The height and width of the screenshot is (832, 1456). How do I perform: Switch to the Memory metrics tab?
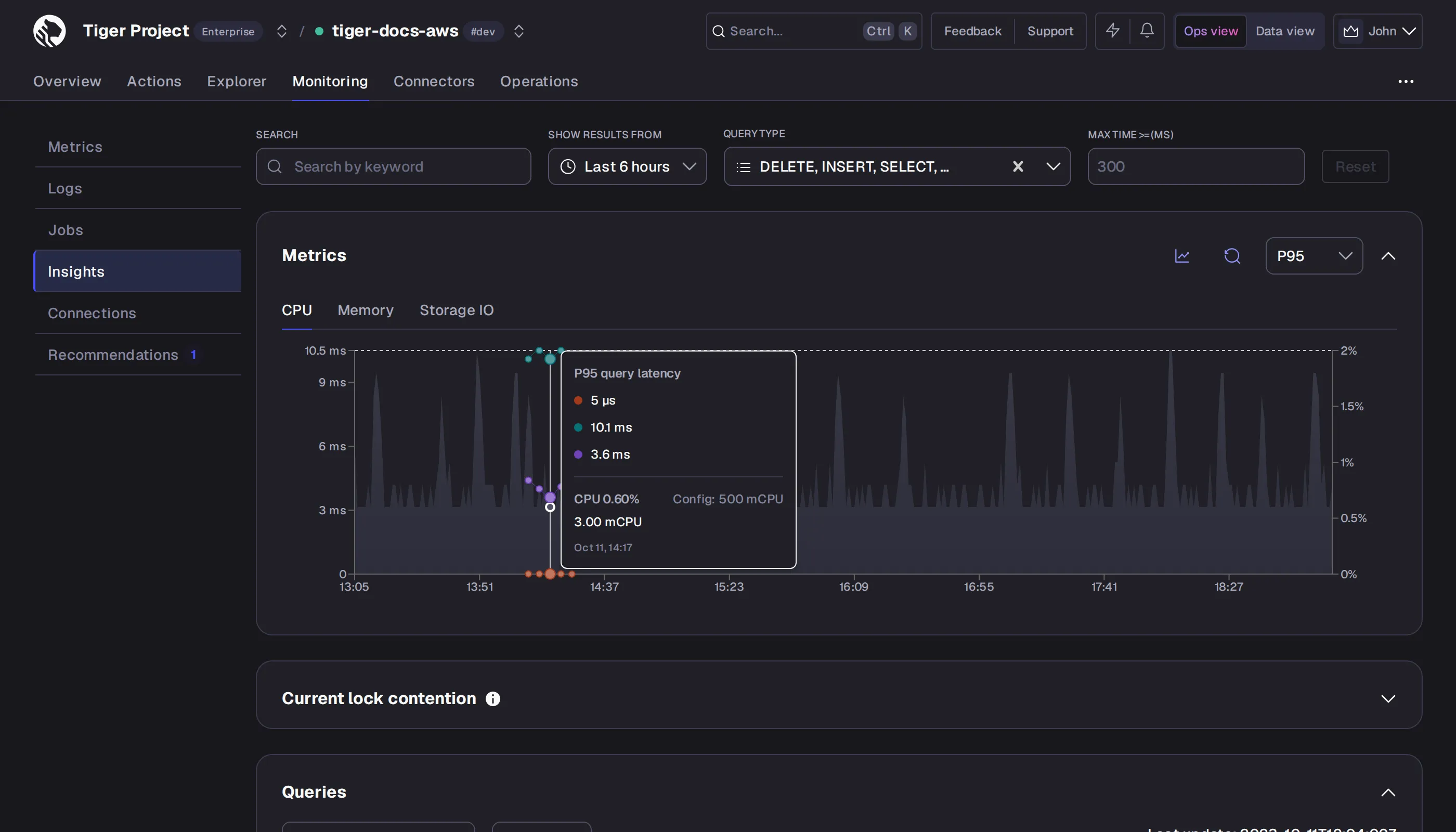365,310
